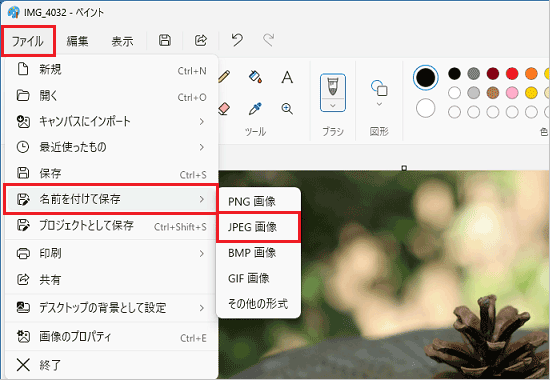
Task: Expand the 図形 shapes dropdown arrow
Action: point(379,104)
